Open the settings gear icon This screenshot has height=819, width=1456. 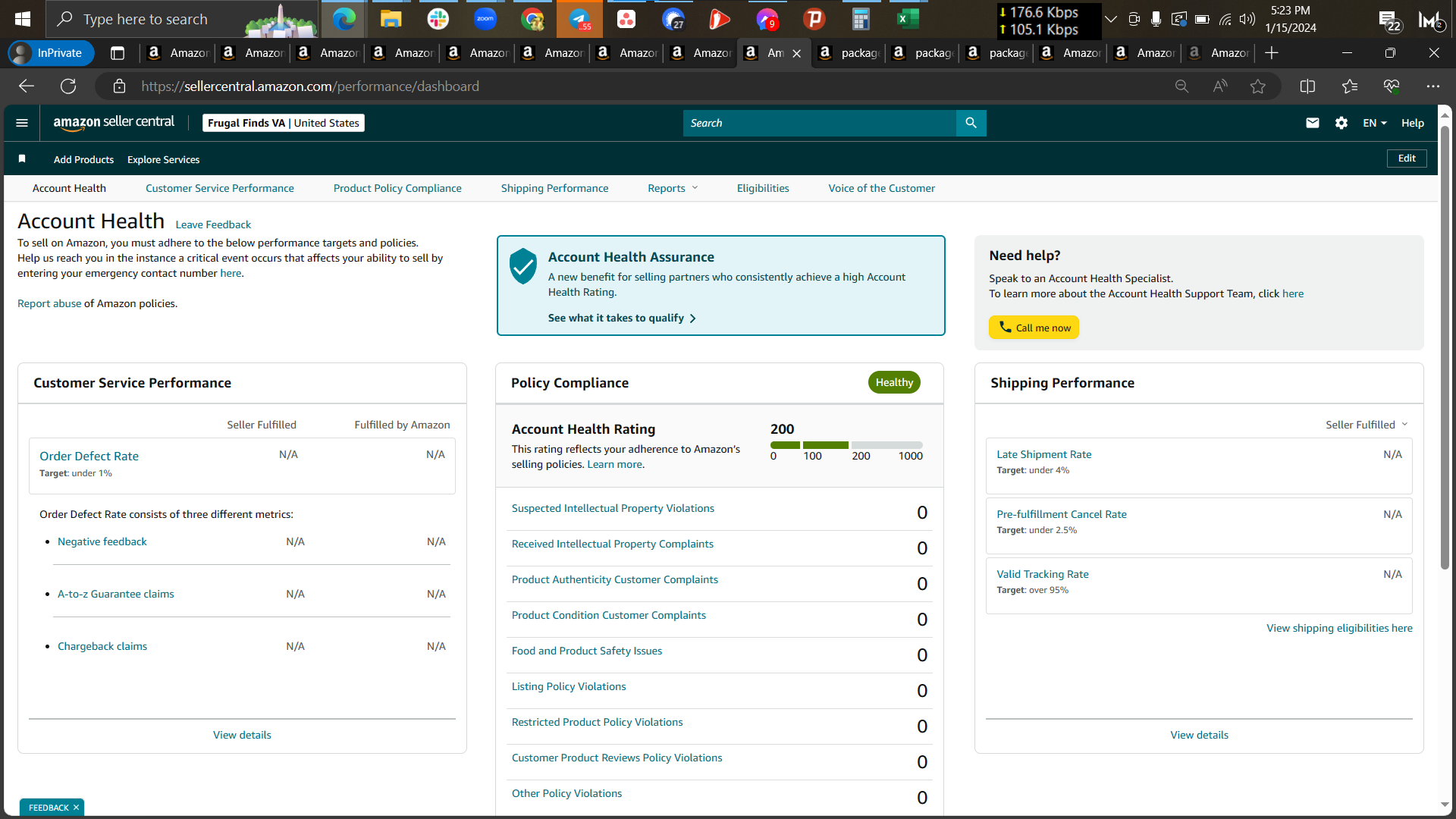[1341, 123]
